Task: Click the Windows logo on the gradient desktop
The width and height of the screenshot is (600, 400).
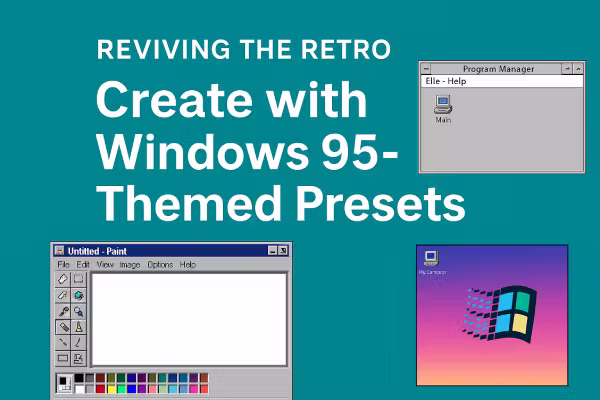Action: pyautogui.click(x=499, y=314)
